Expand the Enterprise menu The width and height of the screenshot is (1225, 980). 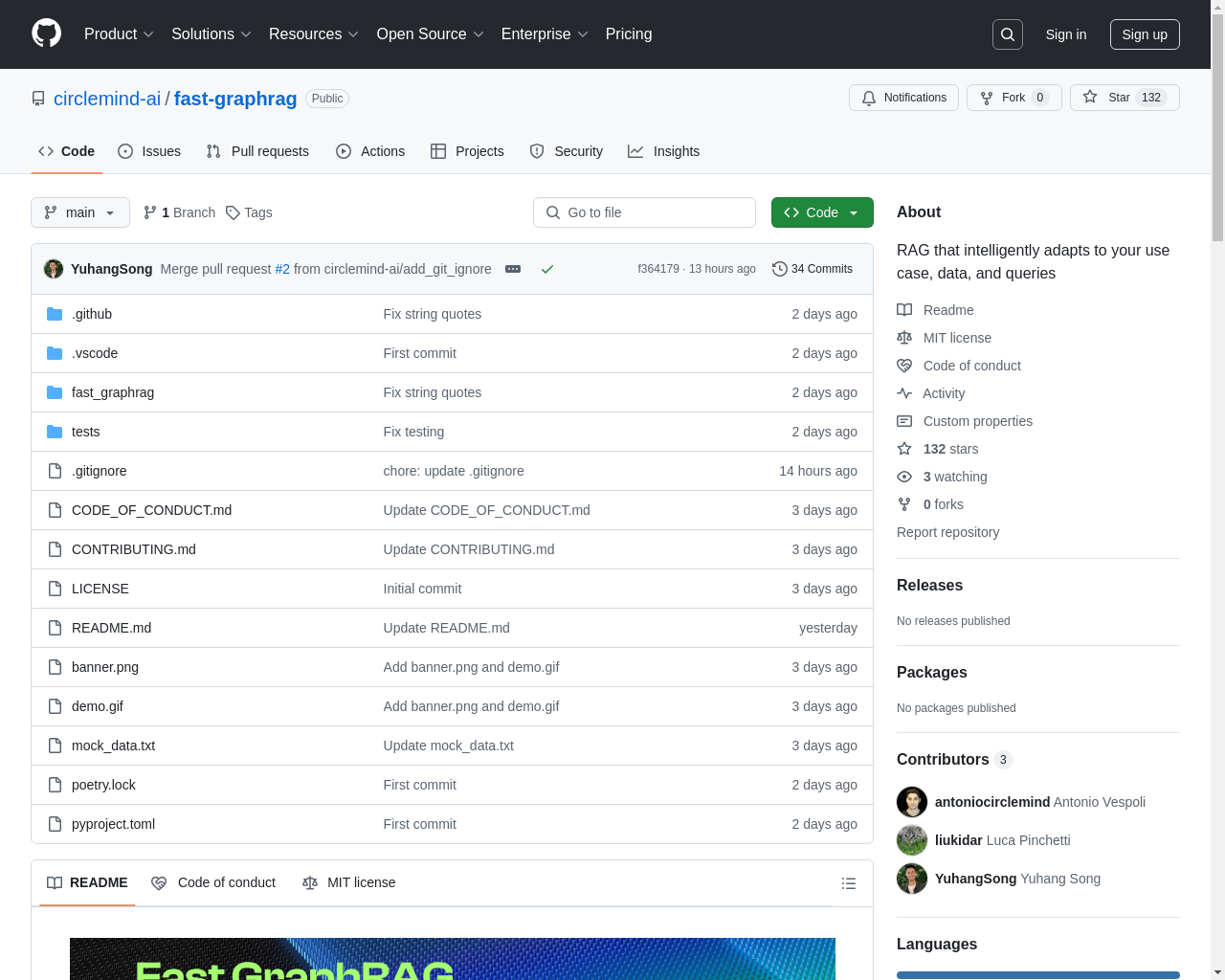pos(545,34)
